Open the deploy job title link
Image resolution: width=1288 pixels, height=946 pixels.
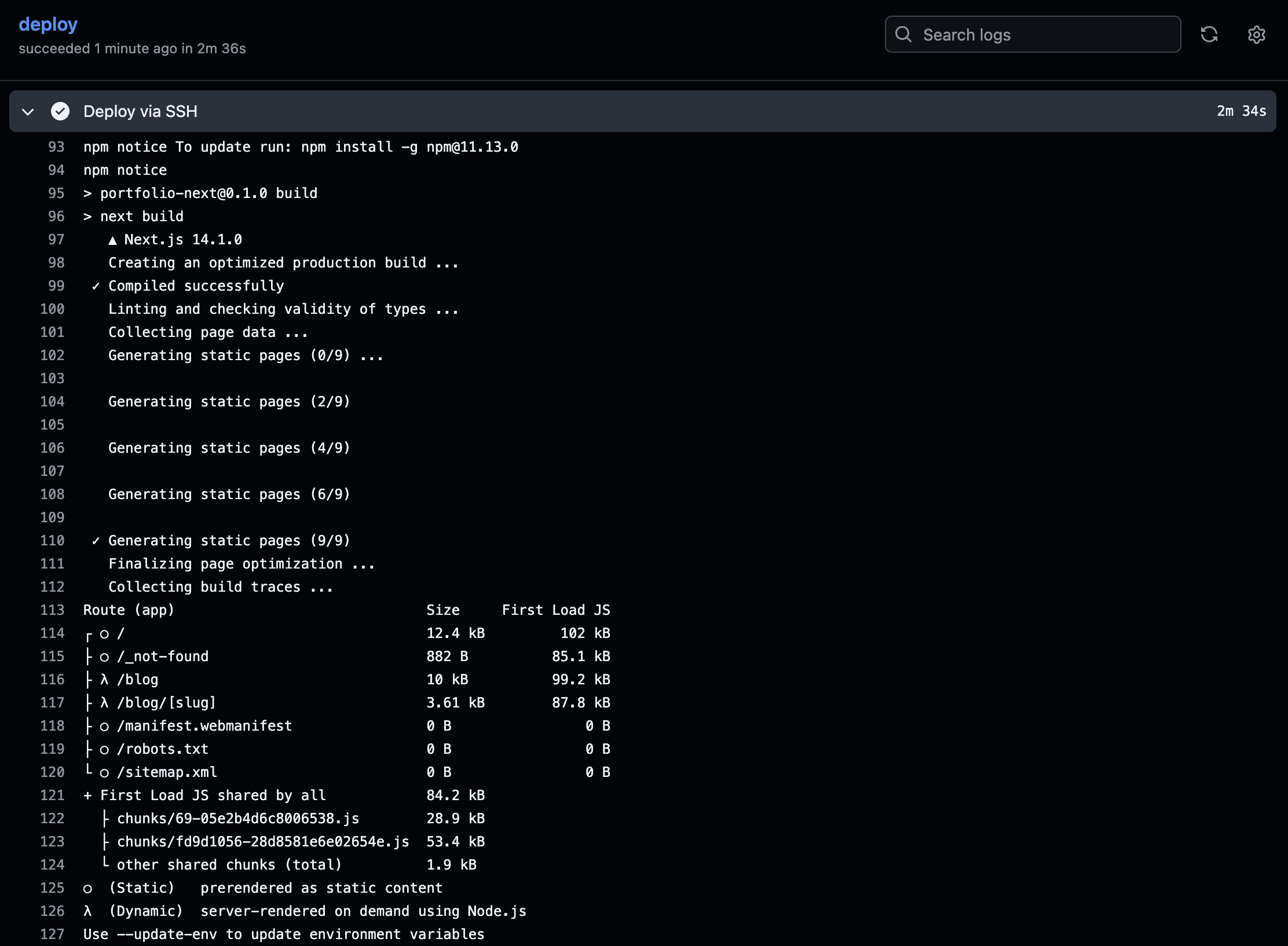[48, 24]
